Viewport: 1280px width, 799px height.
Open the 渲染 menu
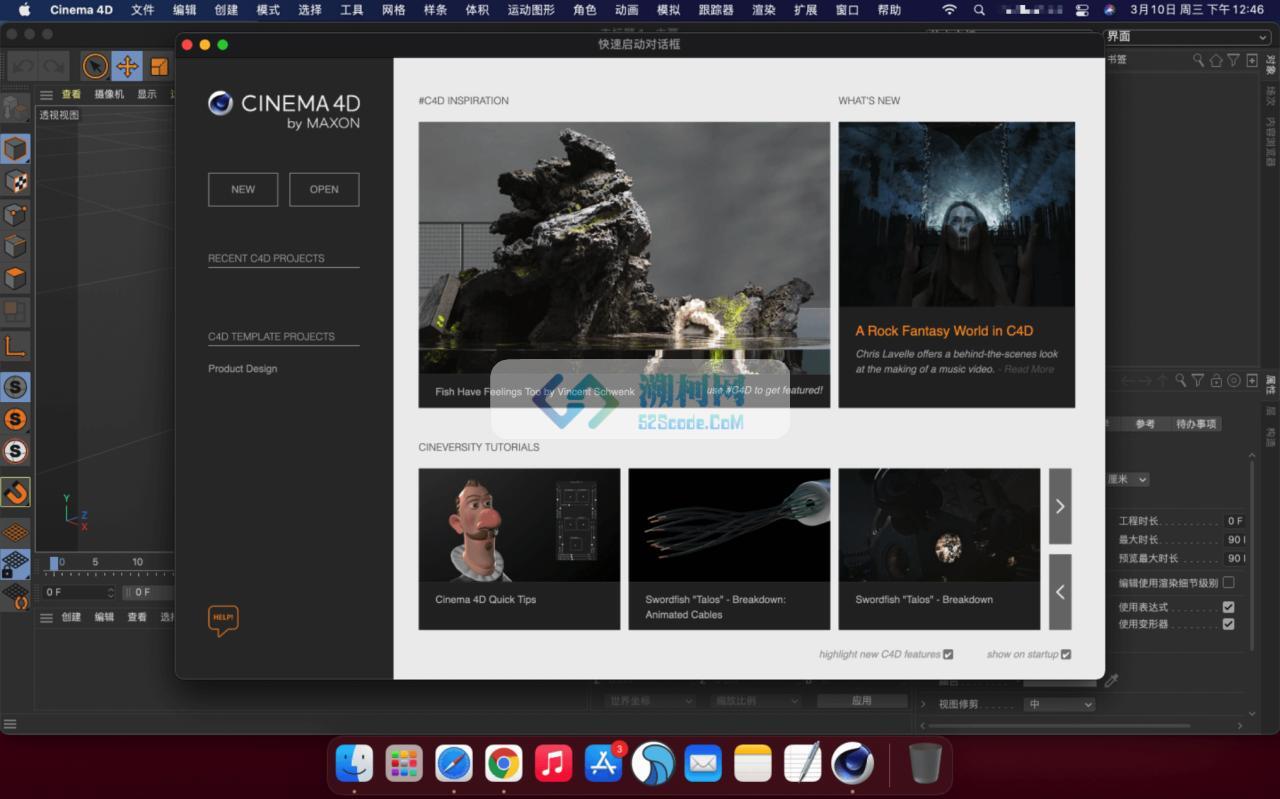click(x=763, y=10)
